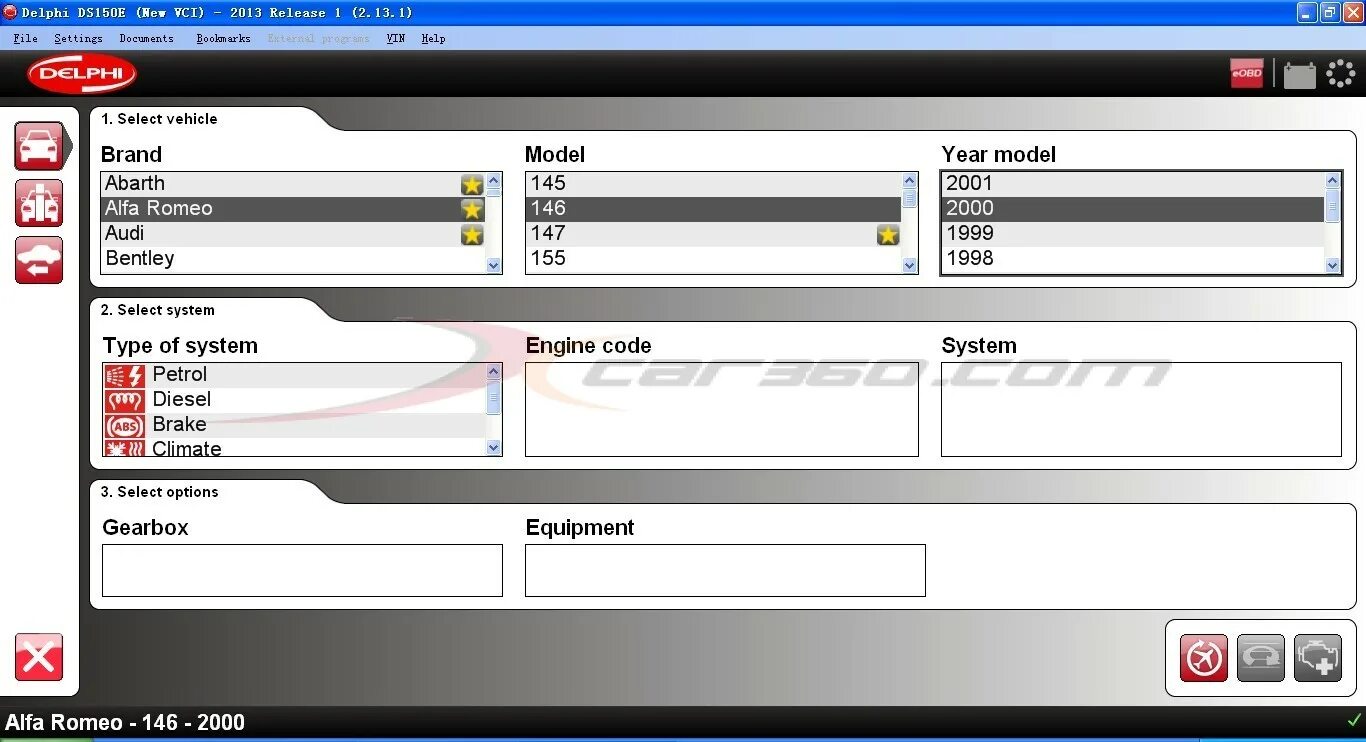Click the Gearbox list box

[x=302, y=570]
